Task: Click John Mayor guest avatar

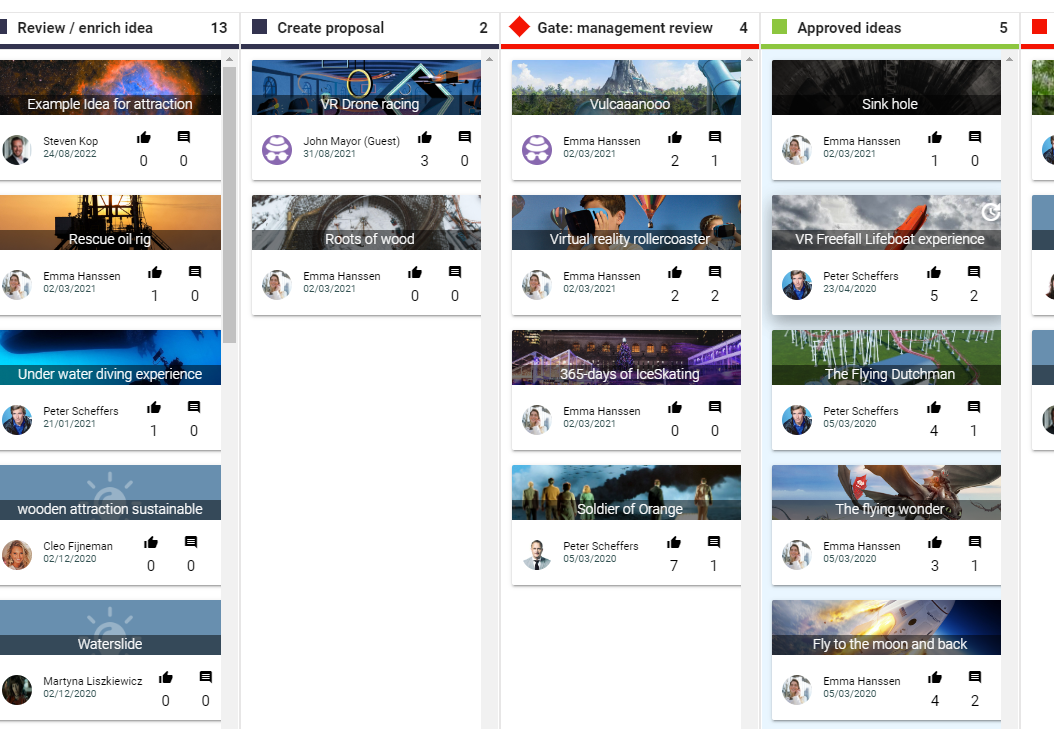Action: point(277,149)
